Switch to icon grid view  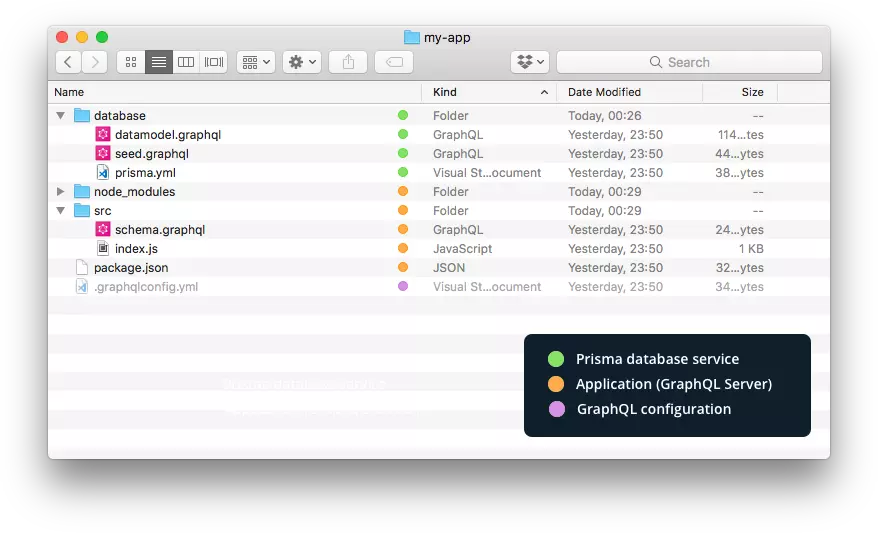pos(131,62)
